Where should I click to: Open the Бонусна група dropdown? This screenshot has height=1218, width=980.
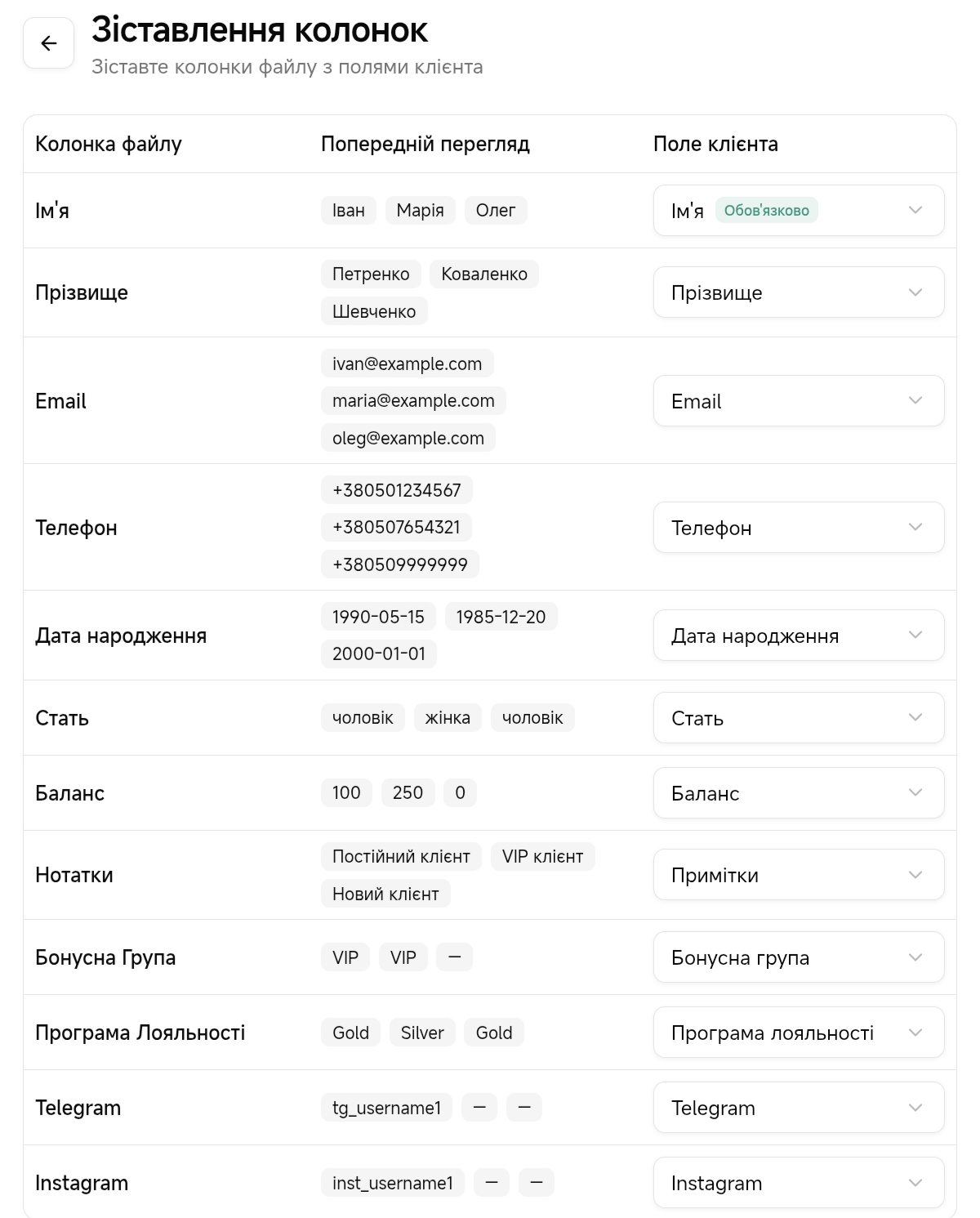[798, 957]
